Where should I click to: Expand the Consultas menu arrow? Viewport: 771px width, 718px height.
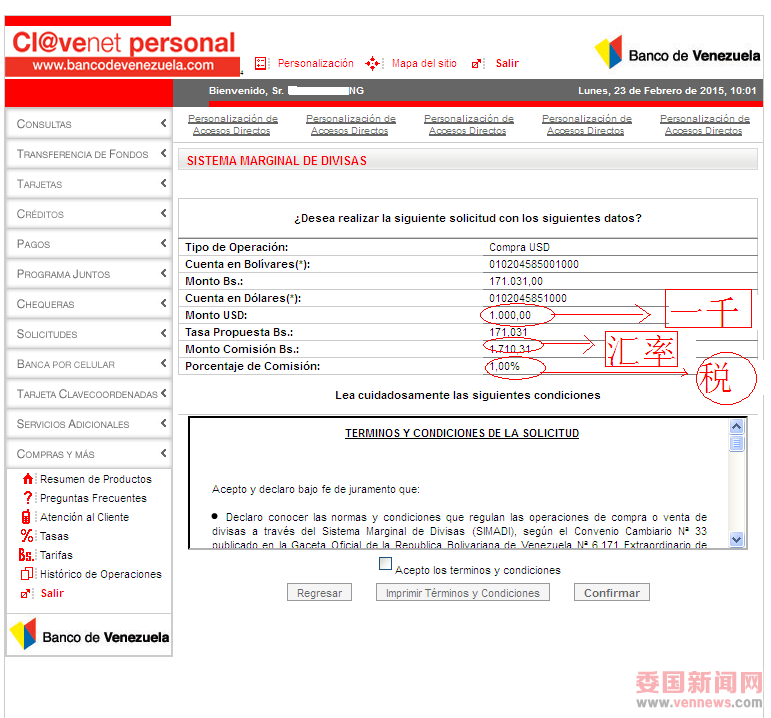click(x=163, y=123)
